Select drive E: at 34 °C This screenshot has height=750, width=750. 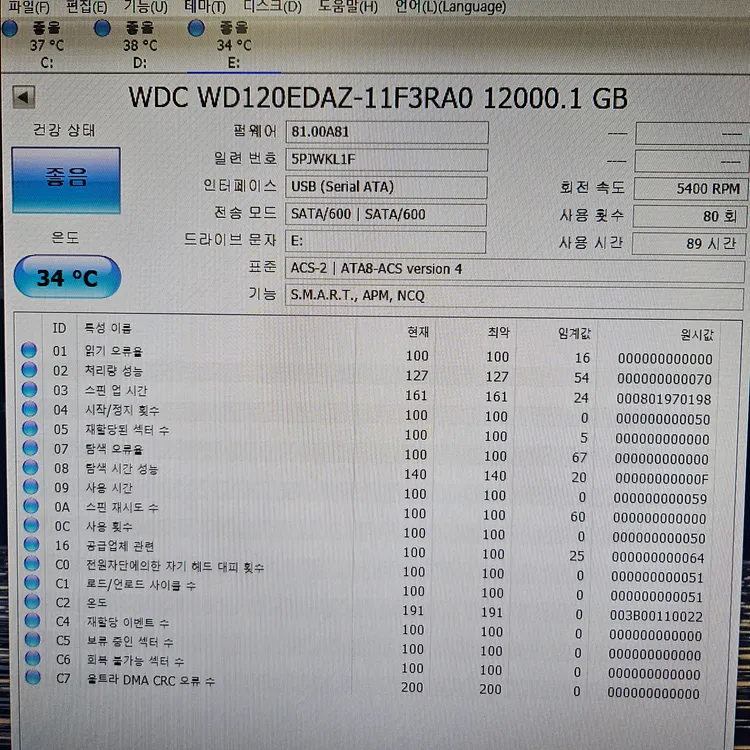[233, 45]
